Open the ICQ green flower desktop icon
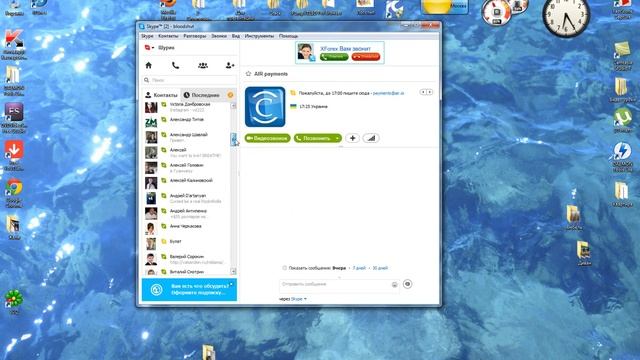Image resolution: width=640 pixels, height=360 pixels. pos(14,298)
